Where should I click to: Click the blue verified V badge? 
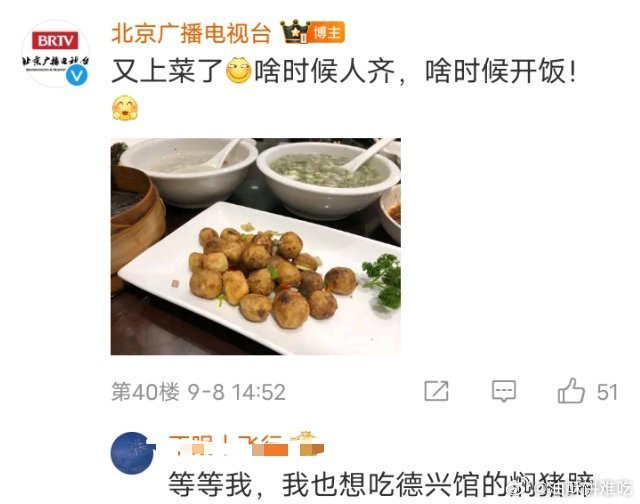77,75
